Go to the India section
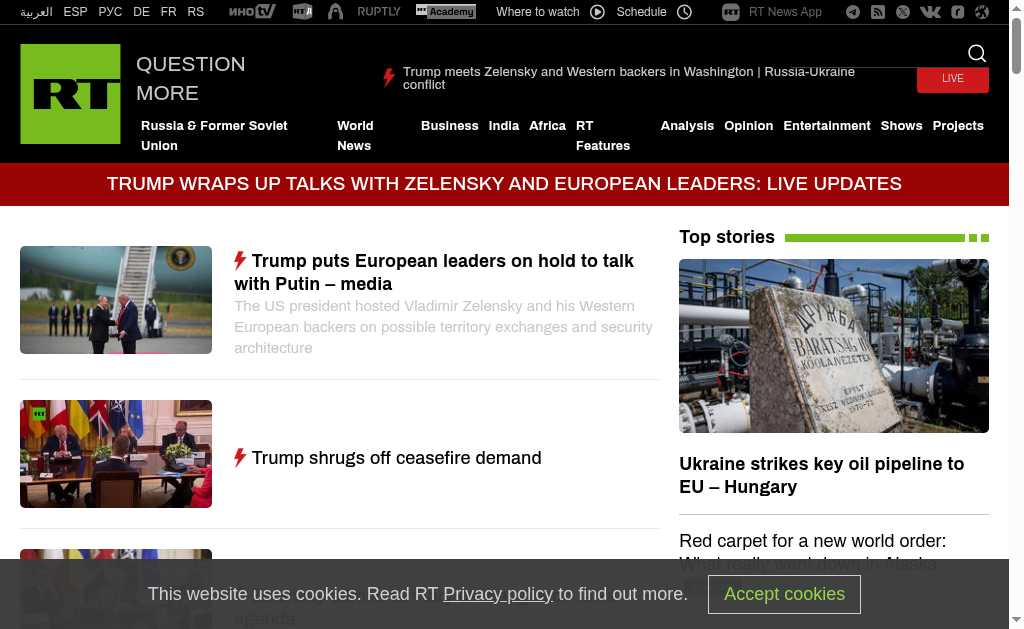 pos(504,125)
